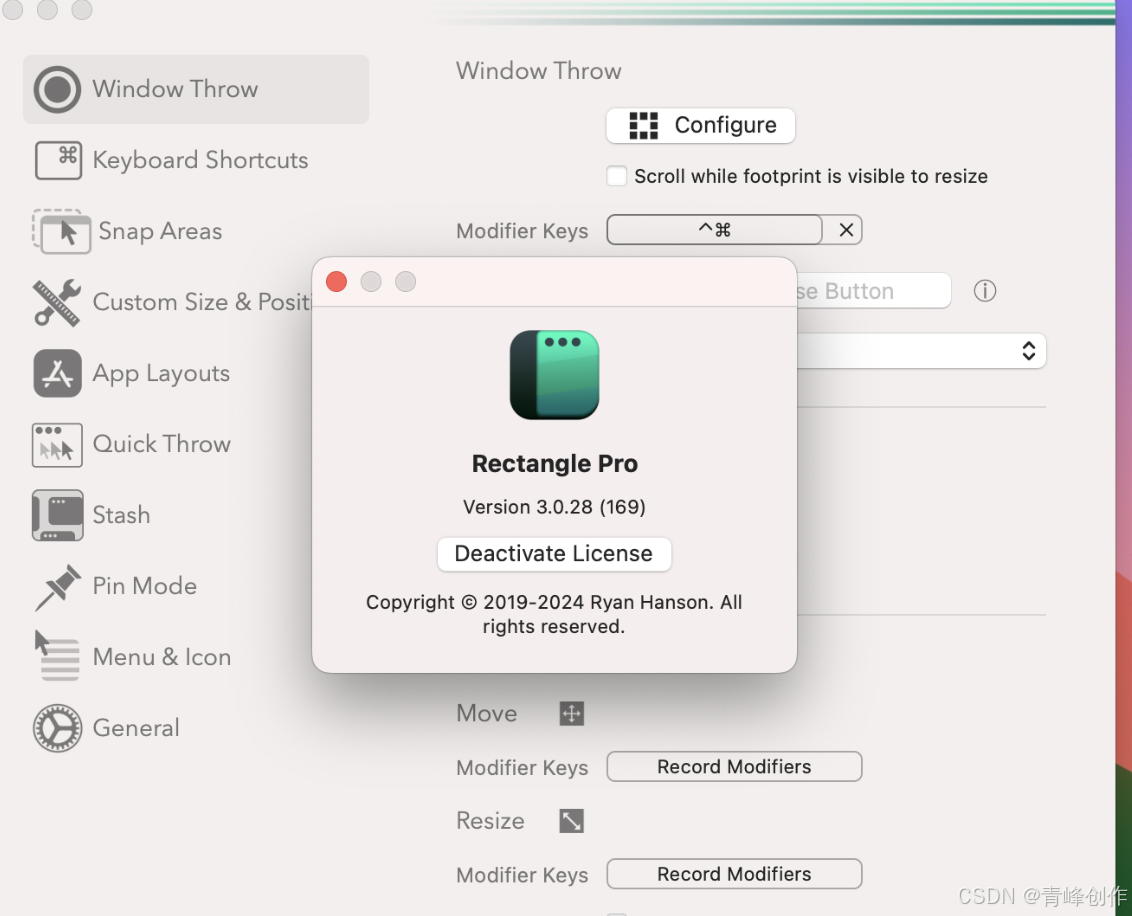Click the Menu & Icon list icon
This screenshot has width=1132, height=916.
pyautogui.click(x=57, y=656)
